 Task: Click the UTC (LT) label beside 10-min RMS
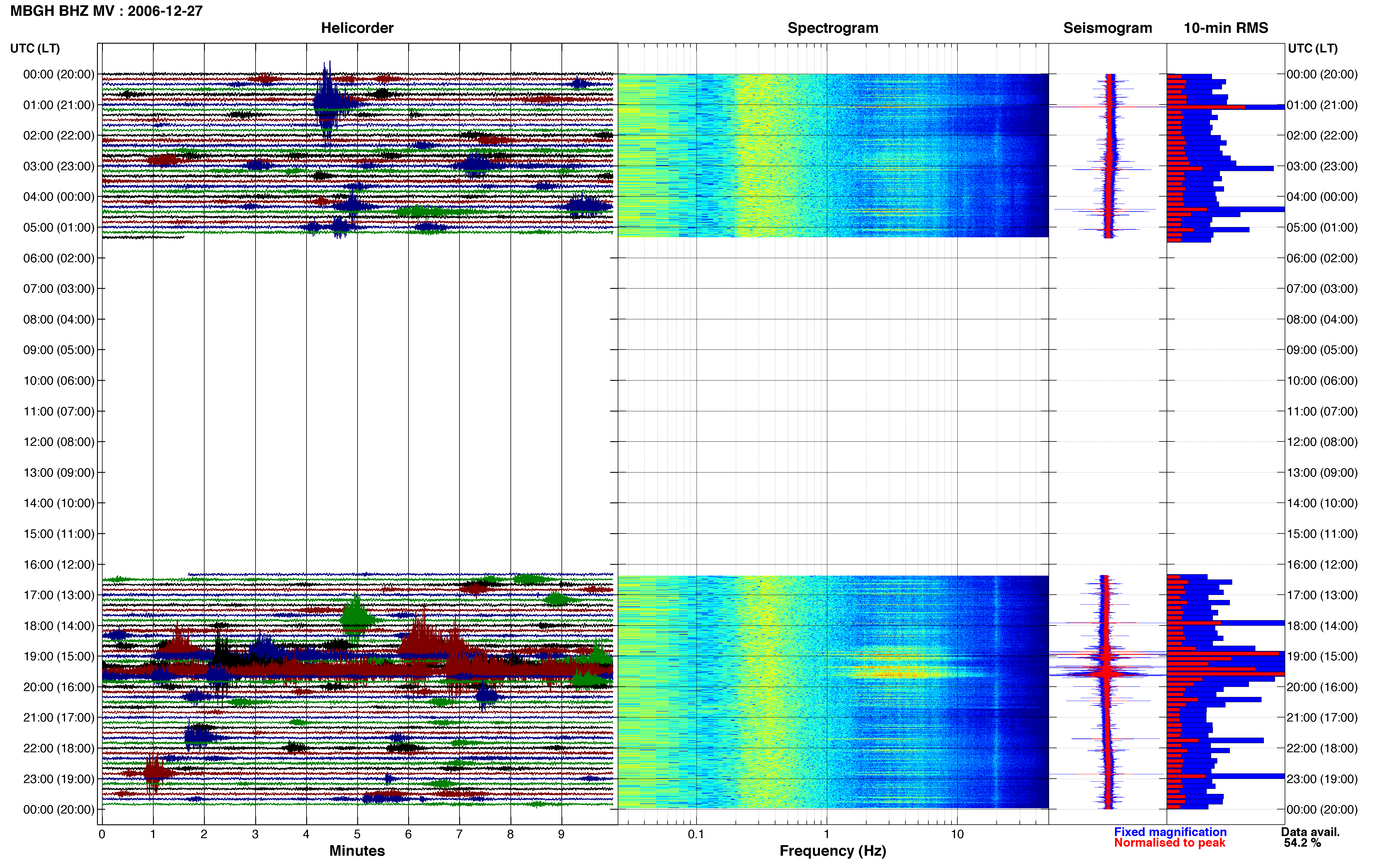(x=1312, y=48)
